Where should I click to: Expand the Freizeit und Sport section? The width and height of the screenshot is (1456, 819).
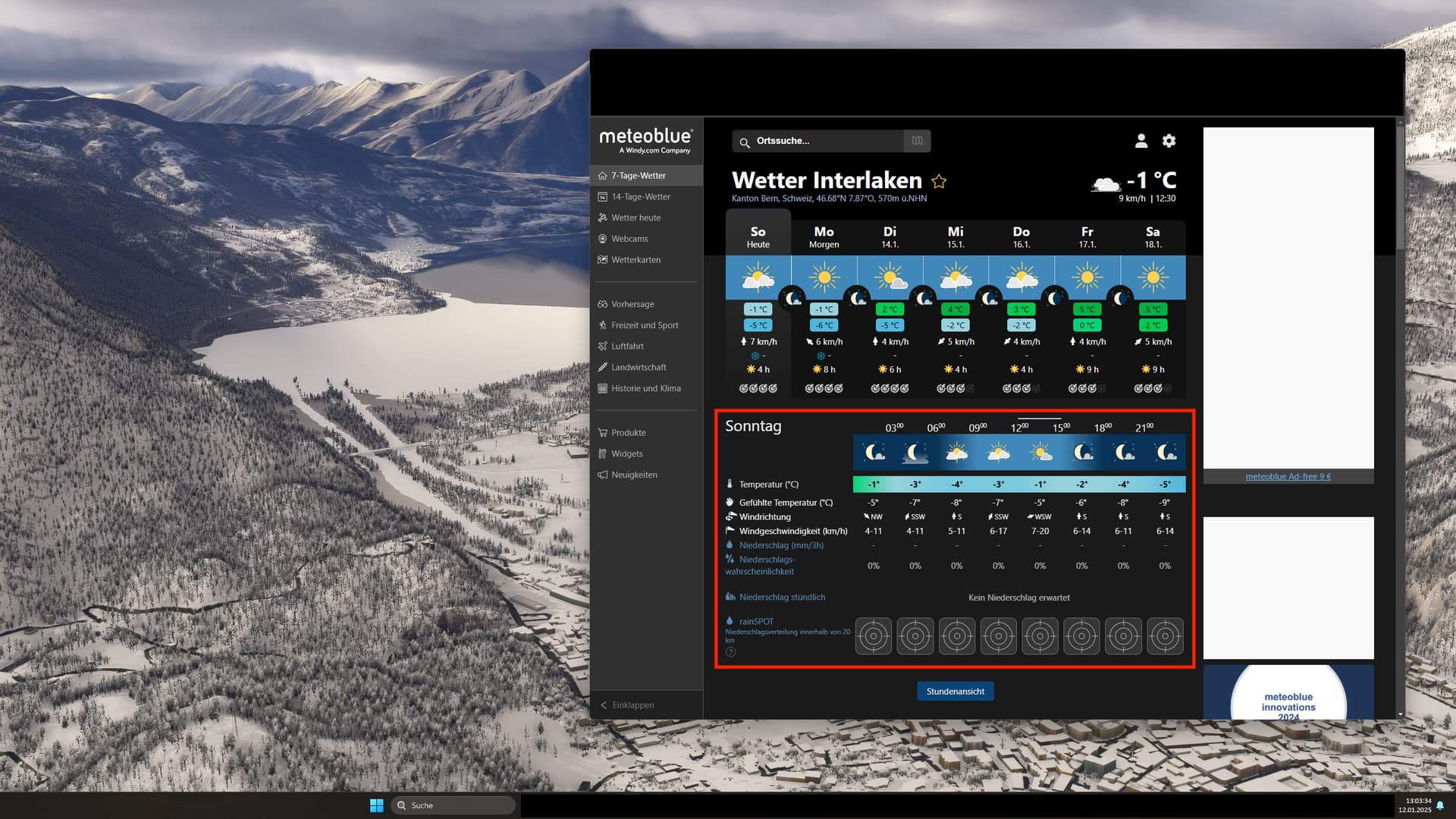point(645,325)
